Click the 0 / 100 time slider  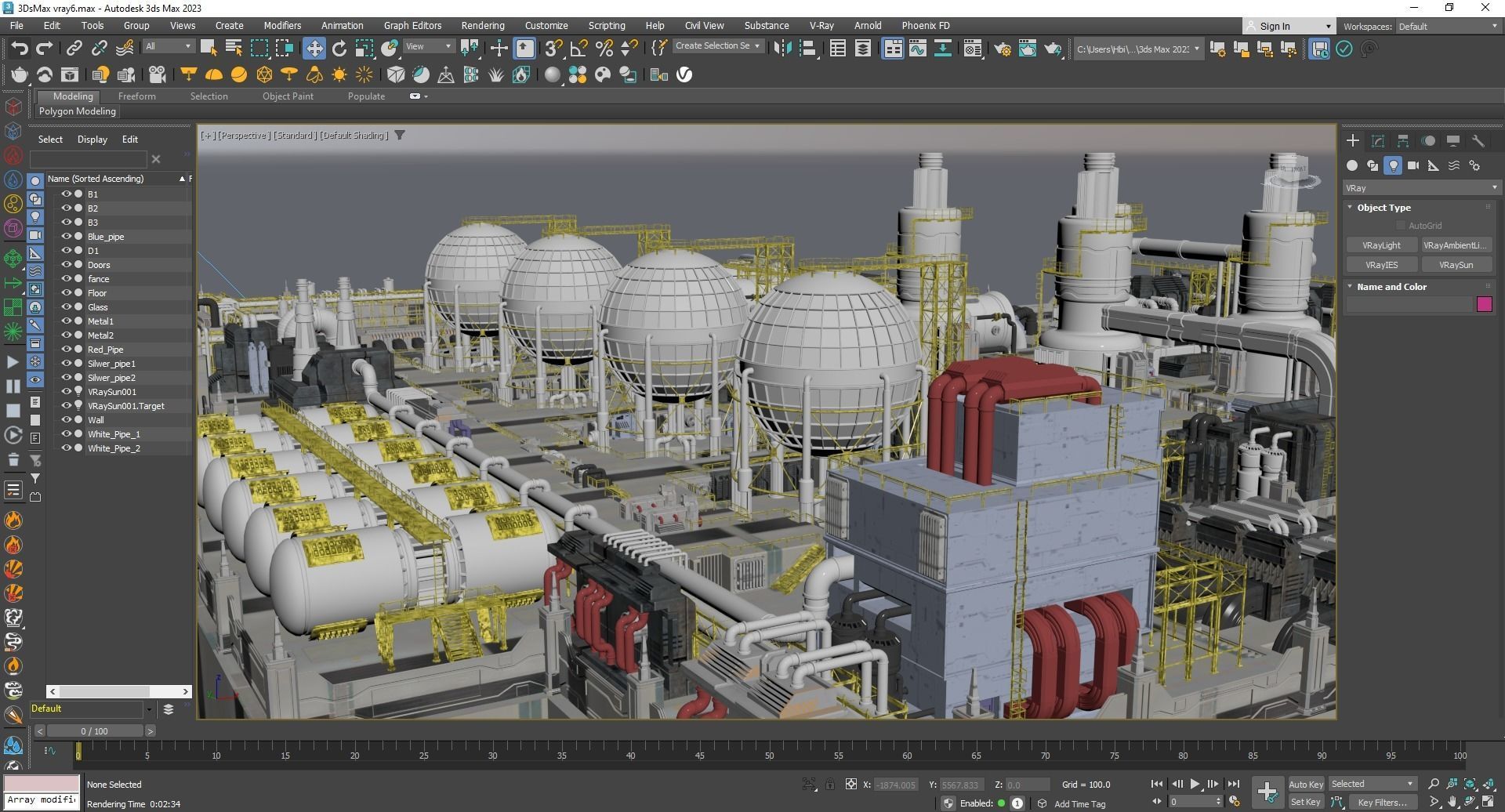click(95, 731)
